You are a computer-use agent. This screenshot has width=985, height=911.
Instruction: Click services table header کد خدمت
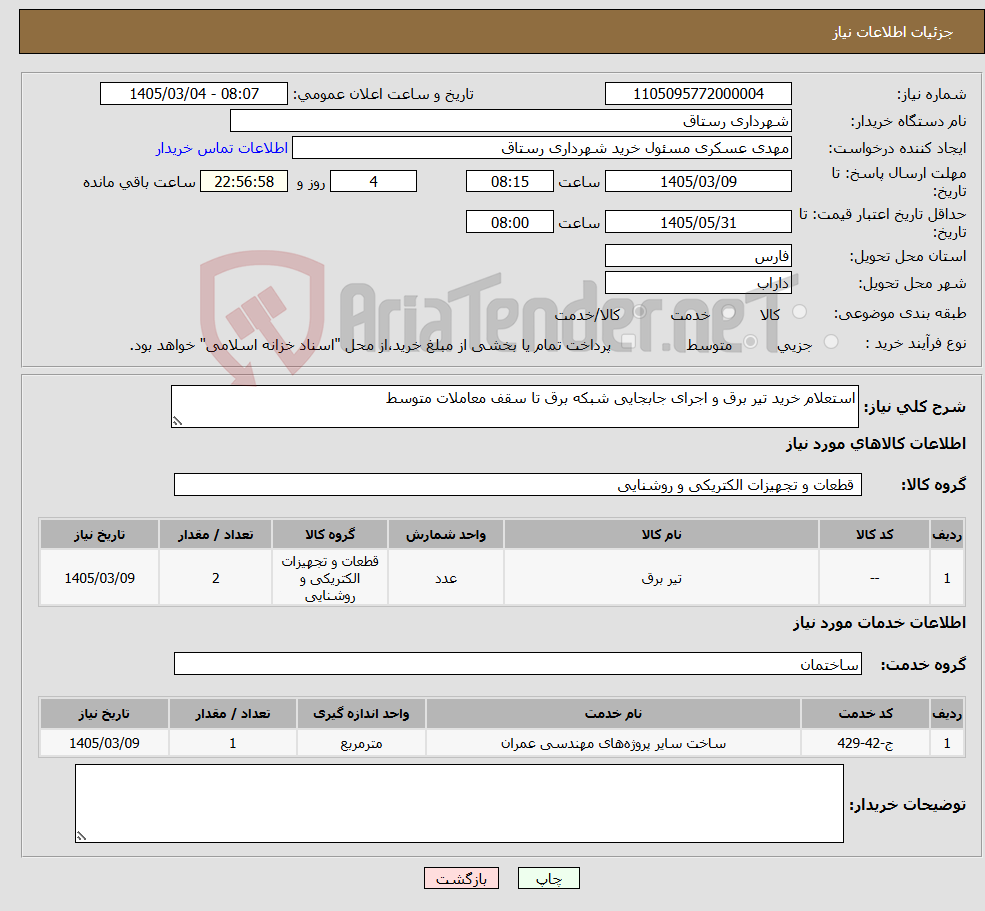(865, 714)
